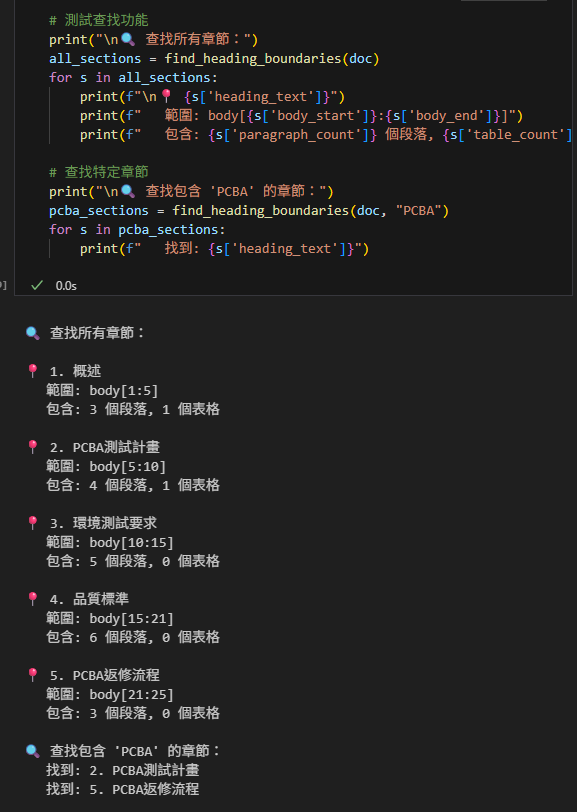
Task: Click the 'for s in pcba_sections:' line
Action: click(137, 229)
